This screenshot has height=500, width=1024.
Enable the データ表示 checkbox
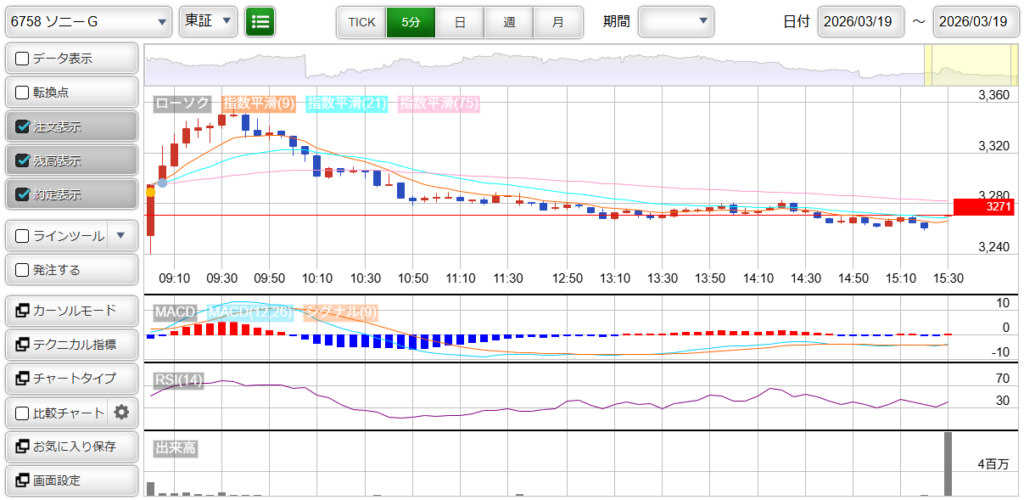click(x=22, y=59)
